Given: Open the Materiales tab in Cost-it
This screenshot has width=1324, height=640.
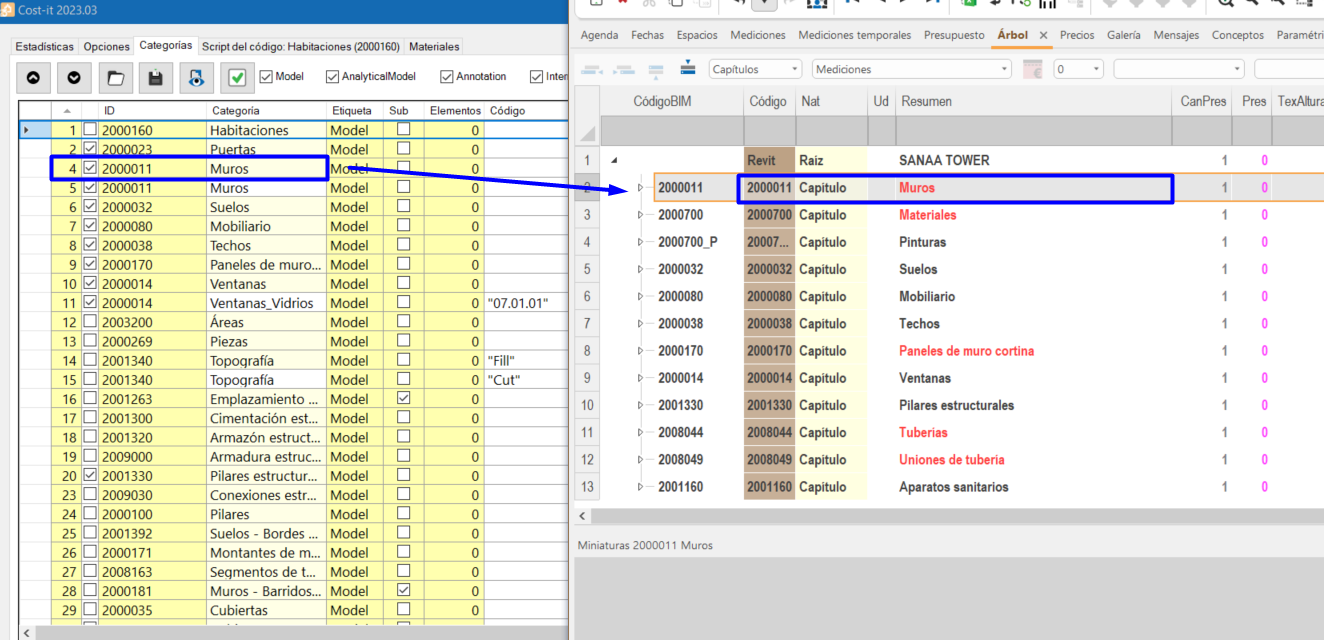Looking at the screenshot, I should click(434, 47).
